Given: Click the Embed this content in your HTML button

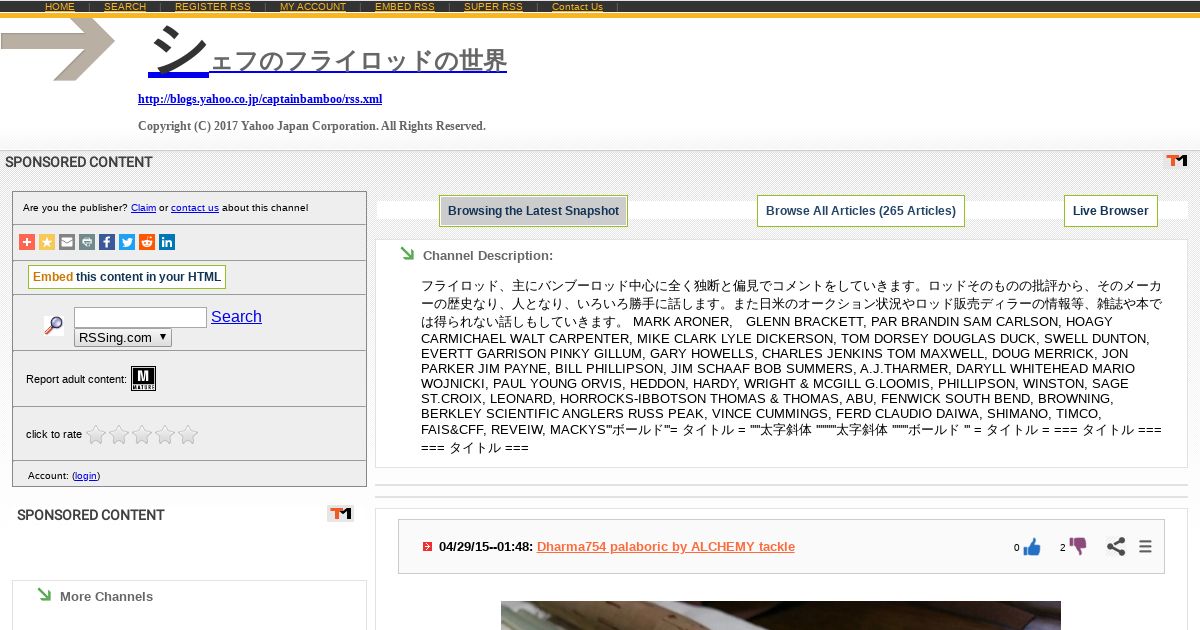Looking at the screenshot, I should pyautogui.click(x=127, y=277).
